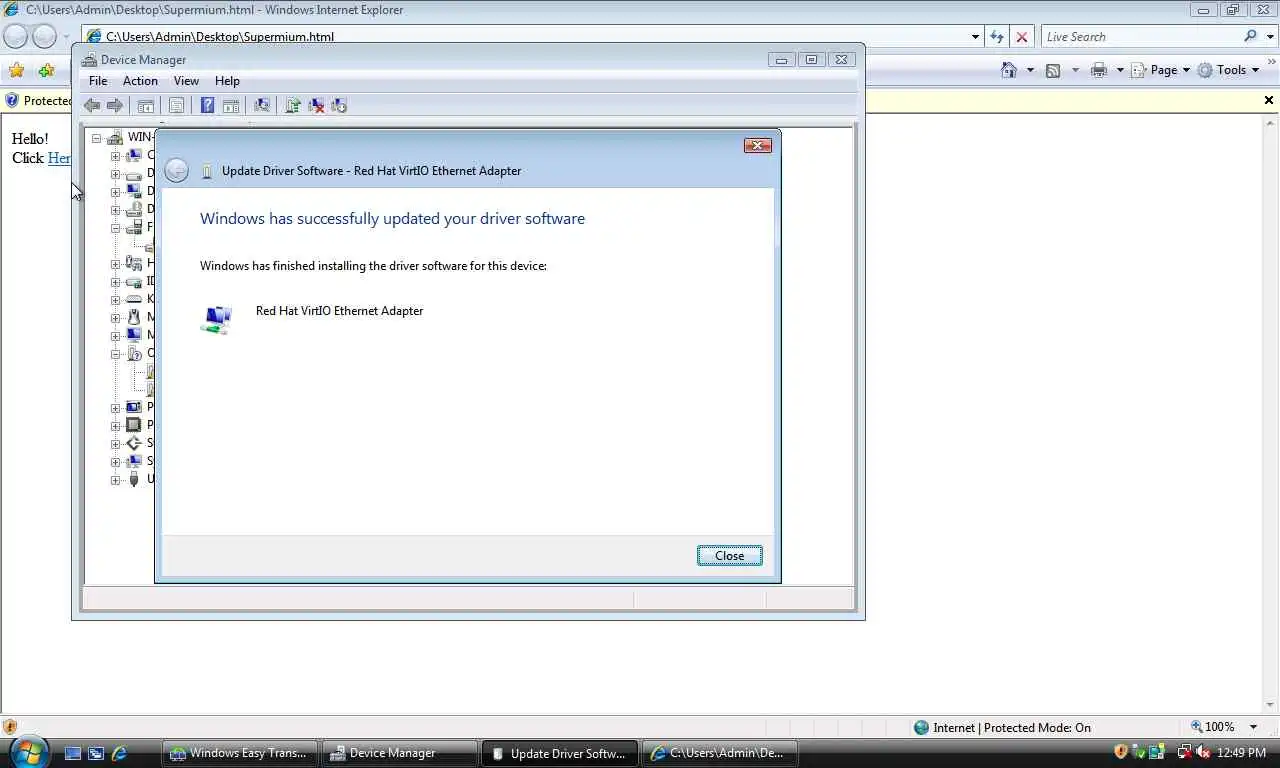Click the scroll down arrow in IE page
Screen dimensions: 1280x768
tap(1271, 706)
